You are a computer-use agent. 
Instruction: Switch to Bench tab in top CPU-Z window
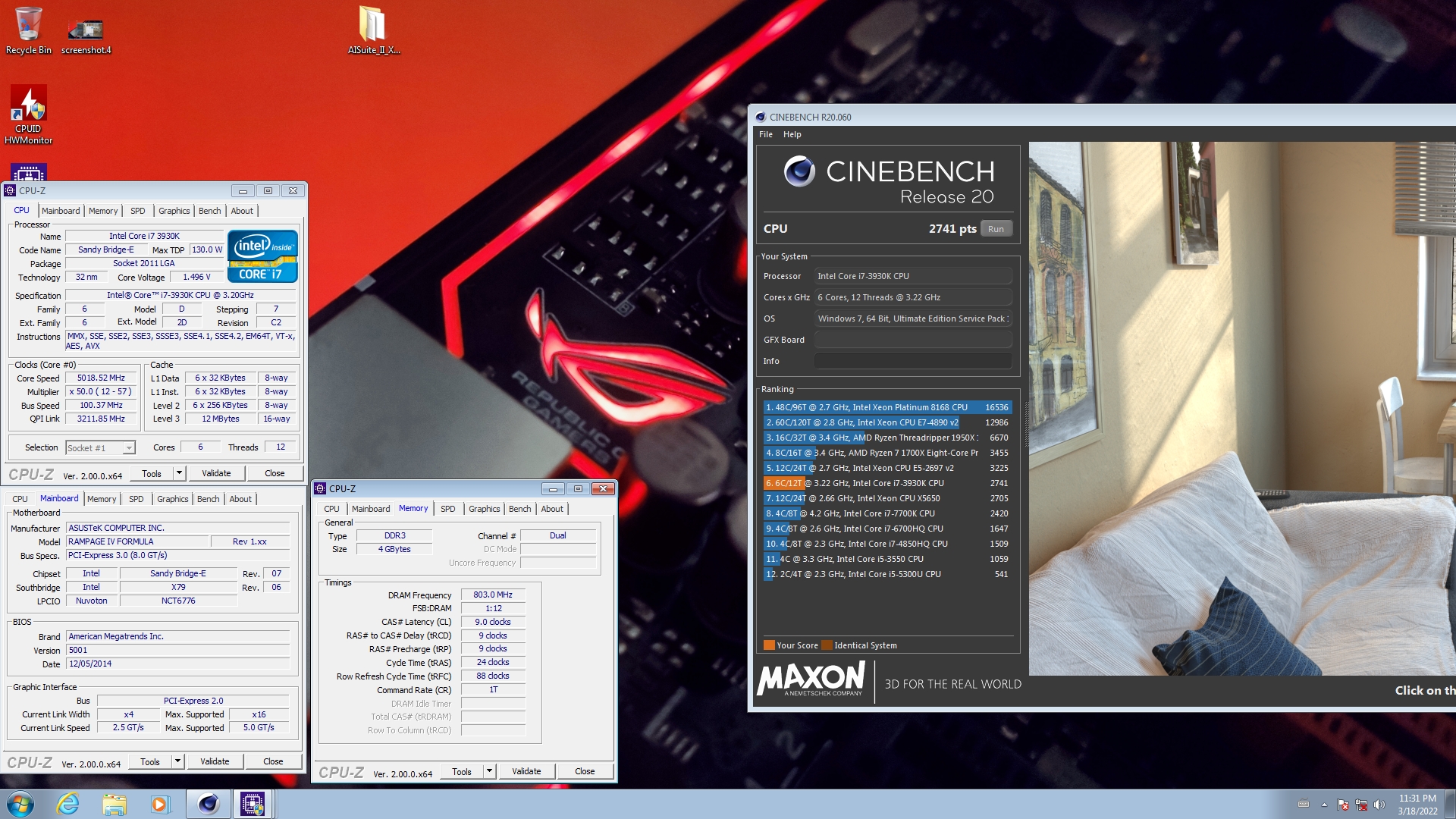(x=209, y=211)
